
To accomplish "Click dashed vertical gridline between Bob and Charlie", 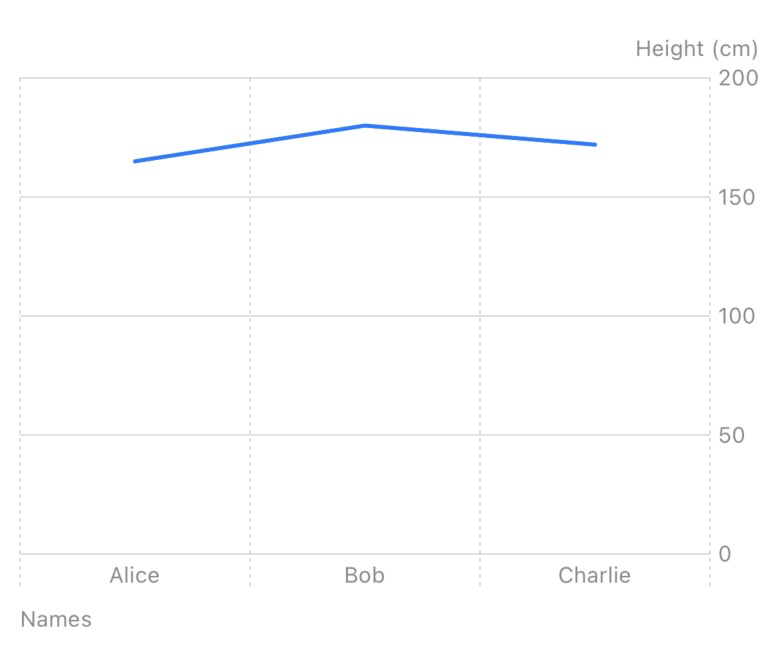I will pos(480,345).
